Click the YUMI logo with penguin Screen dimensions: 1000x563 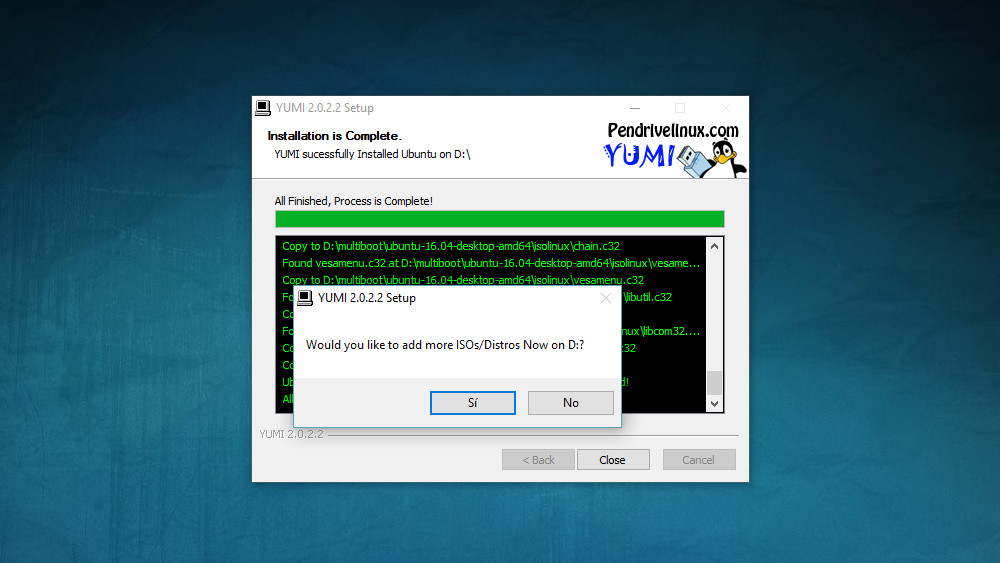click(675, 158)
